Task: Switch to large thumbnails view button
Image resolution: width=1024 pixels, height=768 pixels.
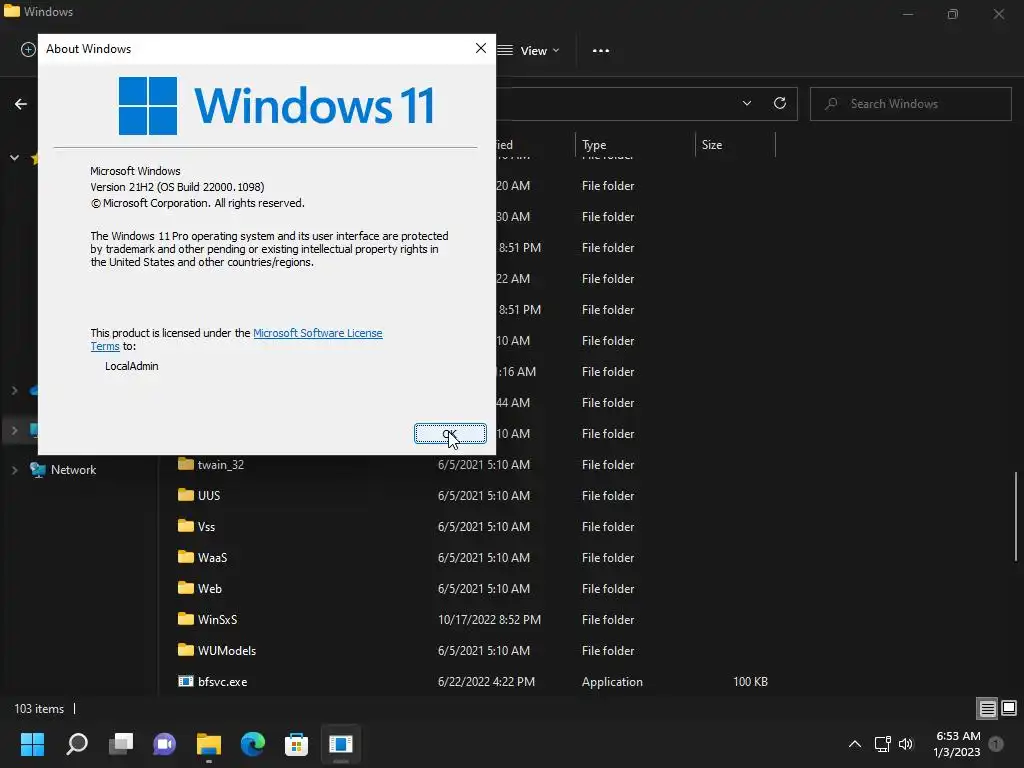Action: (x=1009, y=708)
